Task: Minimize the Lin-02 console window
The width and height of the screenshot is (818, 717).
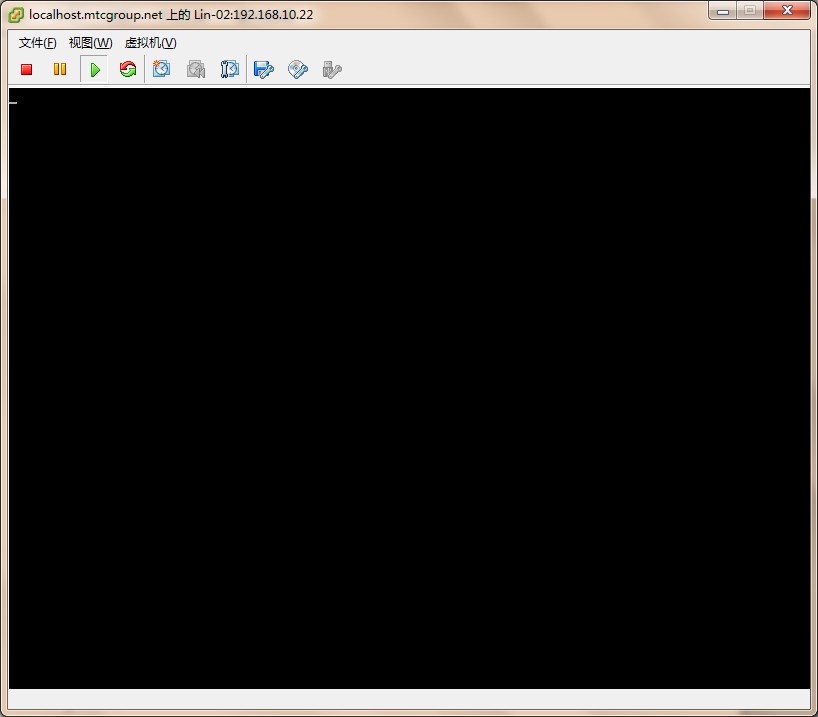Action: 723,10
